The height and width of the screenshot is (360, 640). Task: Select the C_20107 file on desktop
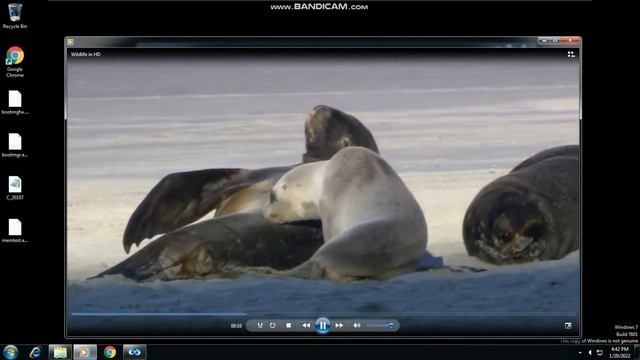tap(15, 188)
